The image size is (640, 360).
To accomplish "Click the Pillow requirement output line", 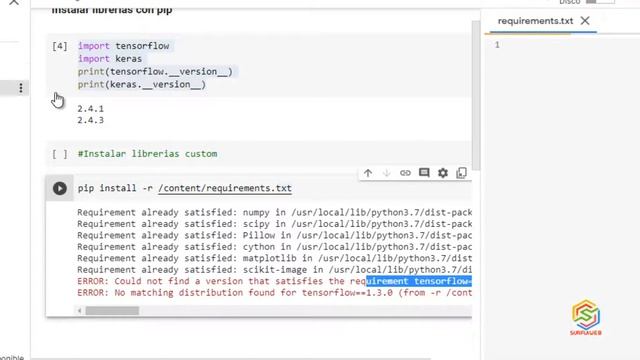I will coord(274,235).
